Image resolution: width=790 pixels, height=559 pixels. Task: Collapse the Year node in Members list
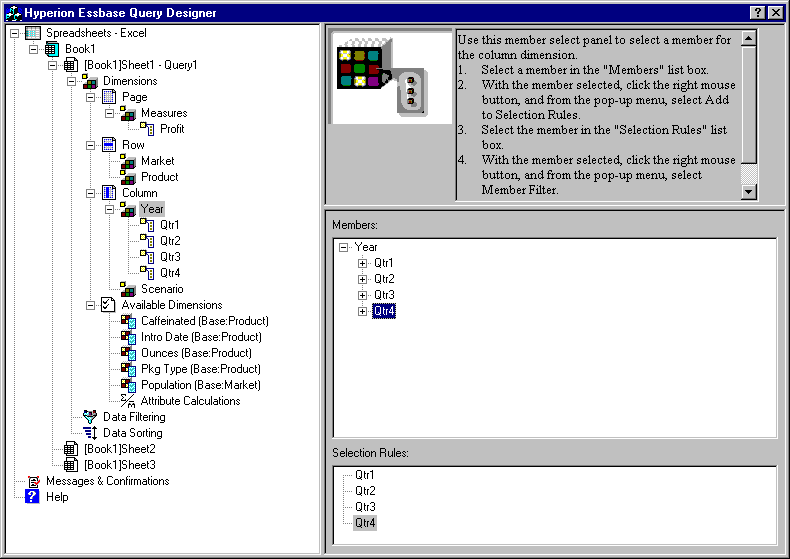point(343,247)
